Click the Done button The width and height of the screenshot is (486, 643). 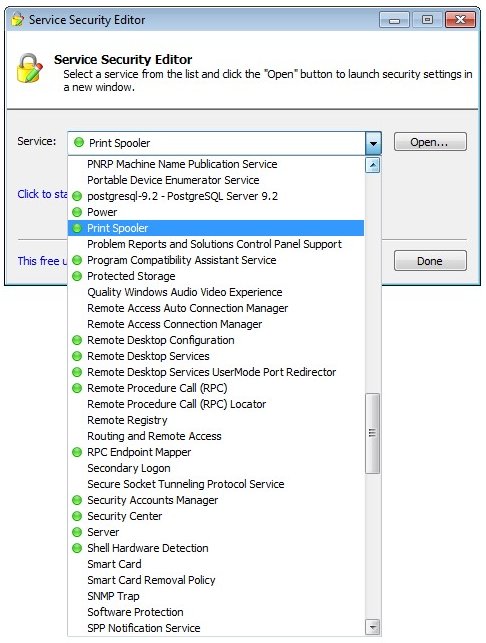click(x=430, y=261)
